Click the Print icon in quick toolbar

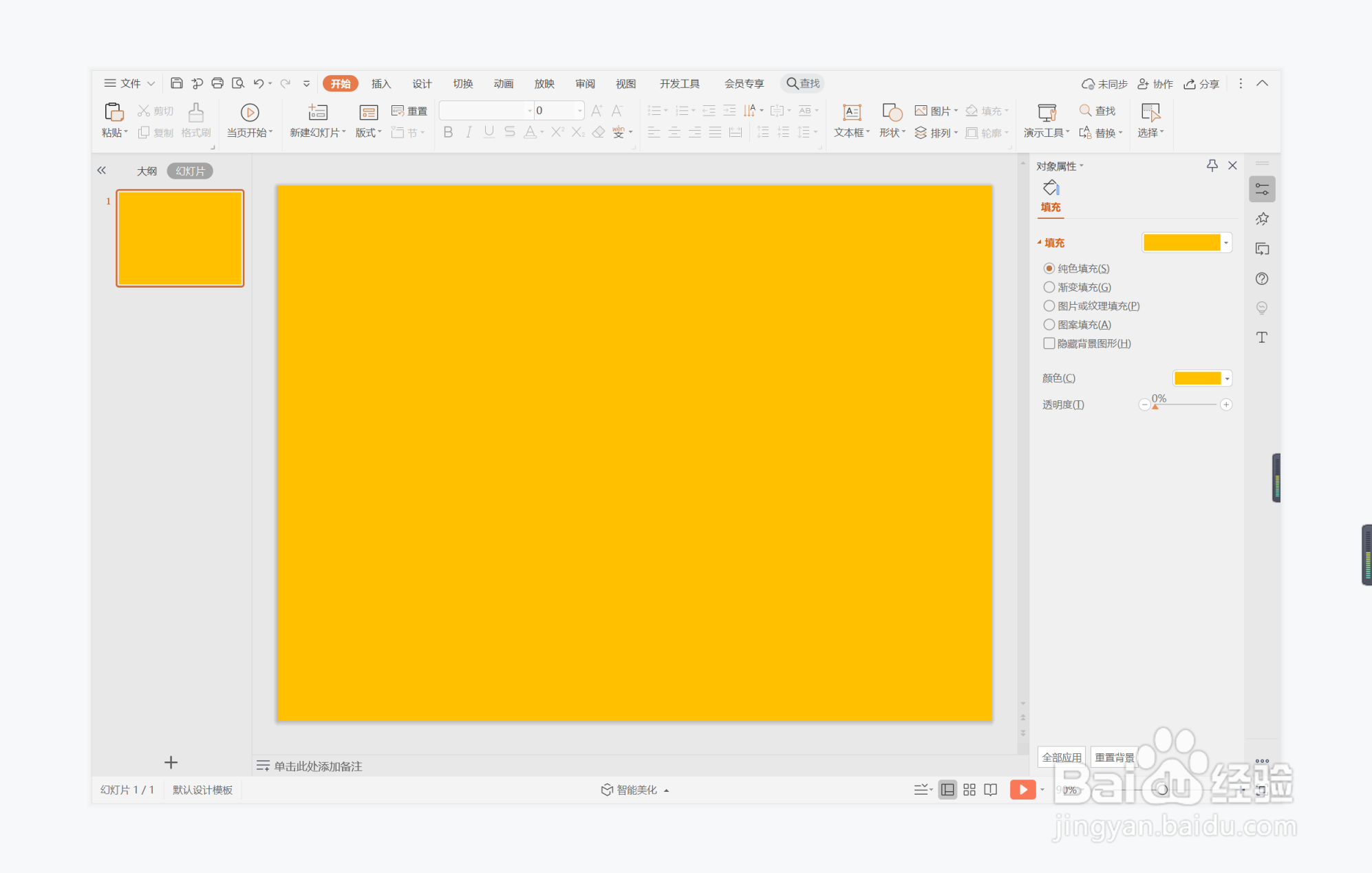[x=217, y=83]
